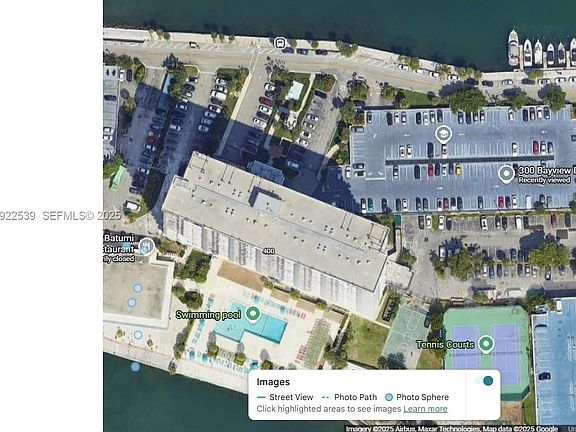The width and height of the screenshot is (576, 432).
Task: Toggle the Images layer switch off
Action: [484, 381]
